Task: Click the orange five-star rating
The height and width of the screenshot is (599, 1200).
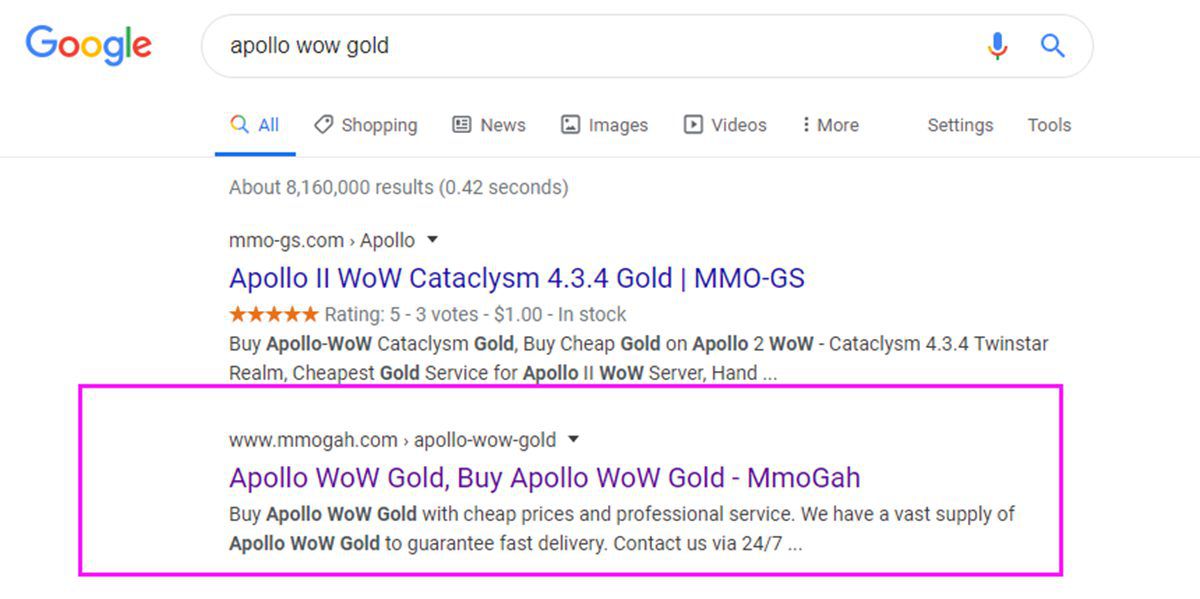Action: click(274, 314)
